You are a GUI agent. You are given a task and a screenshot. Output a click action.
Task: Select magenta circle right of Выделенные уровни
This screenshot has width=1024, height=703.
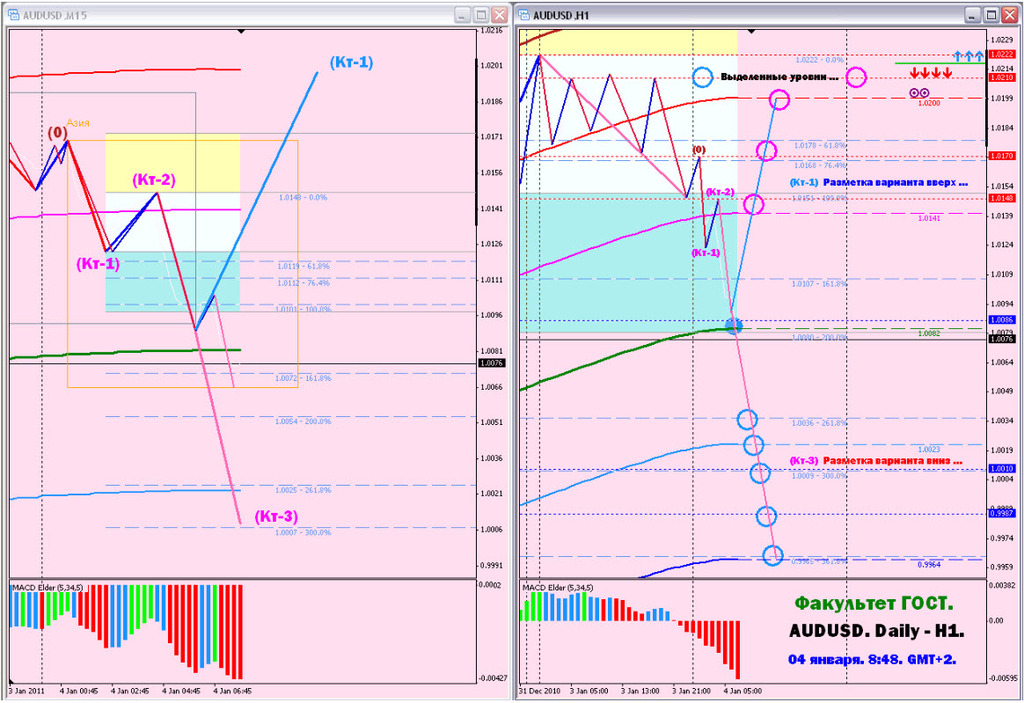856,77
